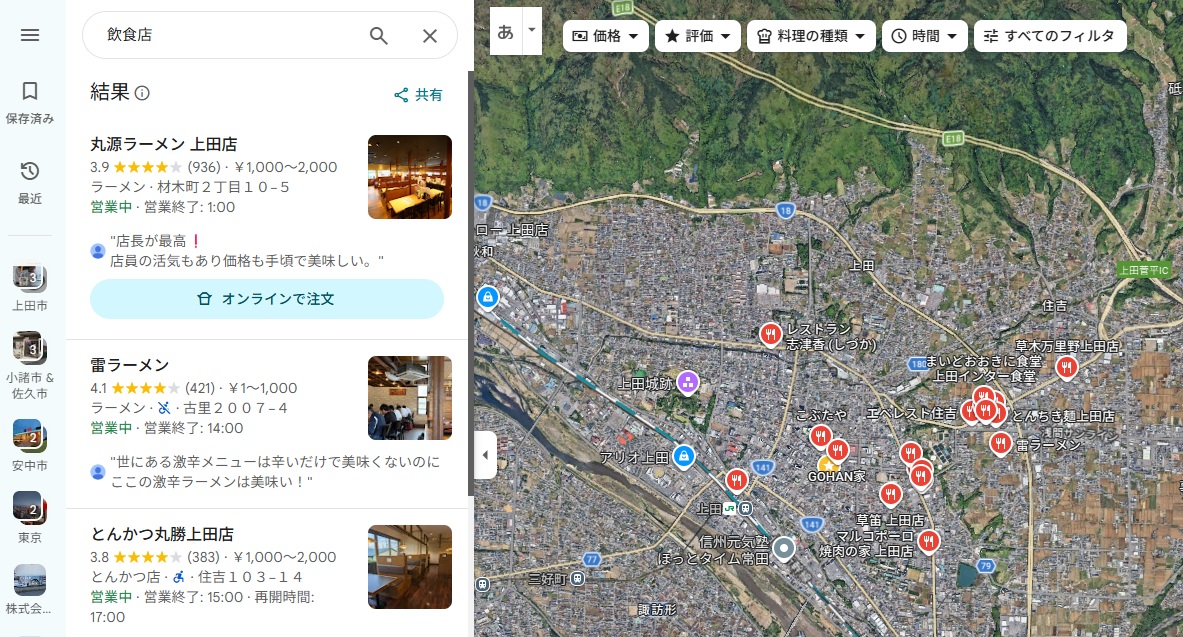Clear the search with the X button
1183x637 pixels.
(430, 35)
